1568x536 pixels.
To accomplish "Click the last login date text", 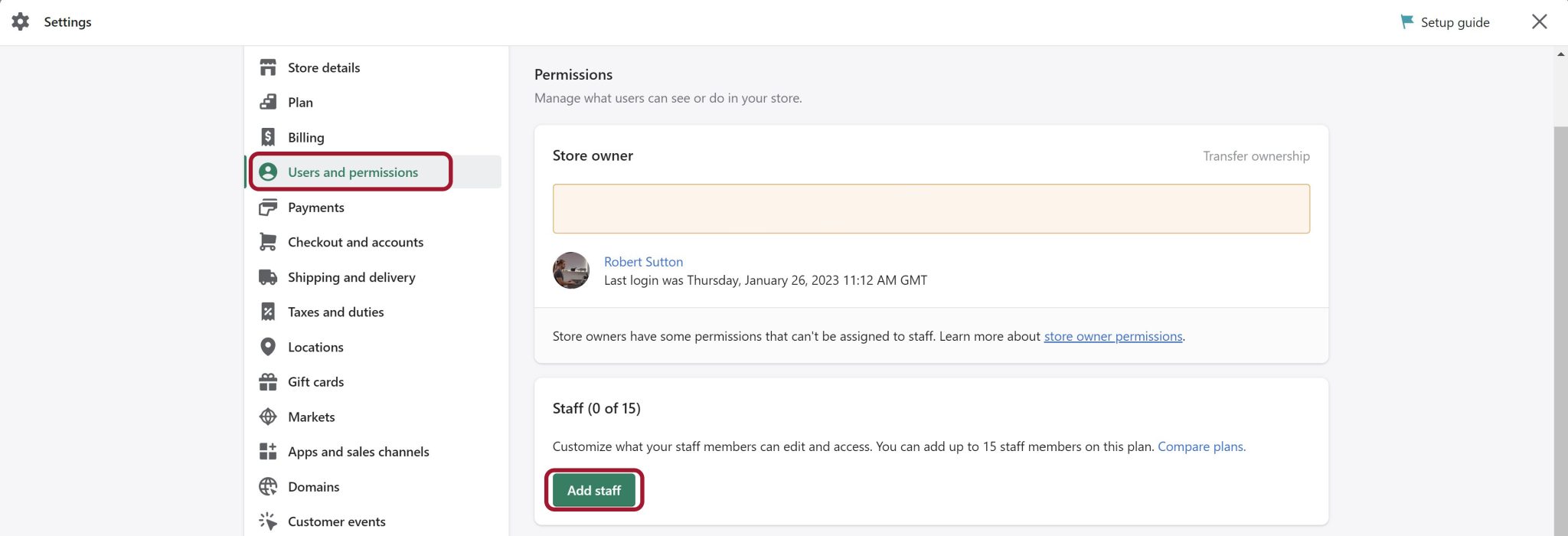I will (x=766, y=280).
